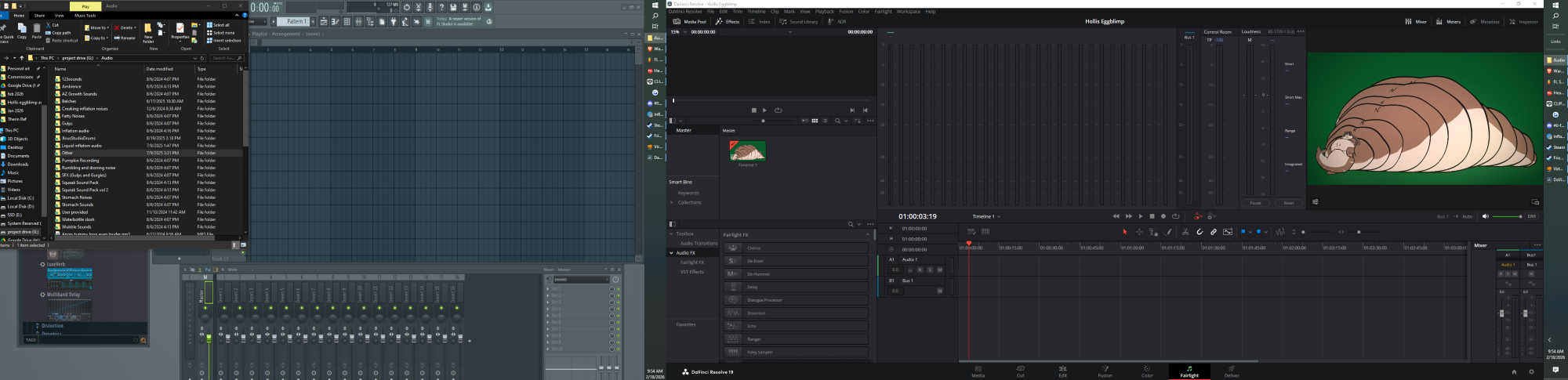The height and width of the screenshot is (380, 1568).
Task: Click the blue flag icon in toolbar
Action: coord(1243,232)
